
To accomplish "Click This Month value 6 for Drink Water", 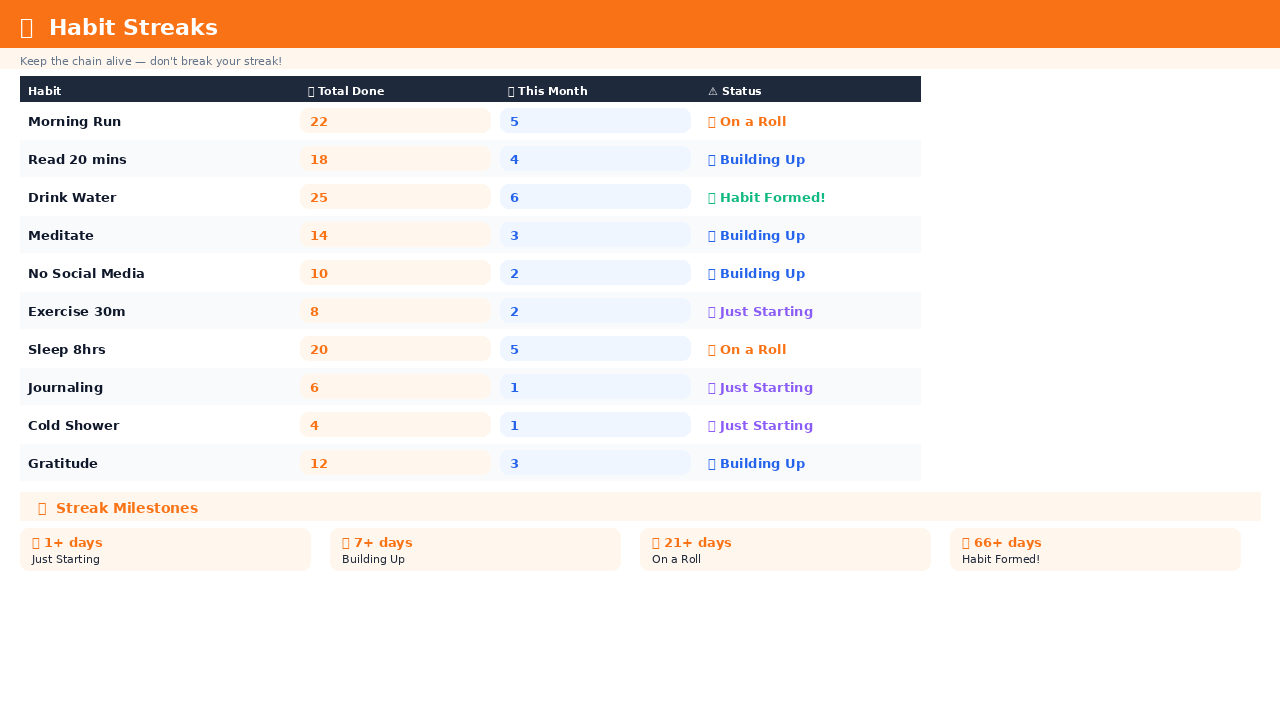I will coord(595,197).
